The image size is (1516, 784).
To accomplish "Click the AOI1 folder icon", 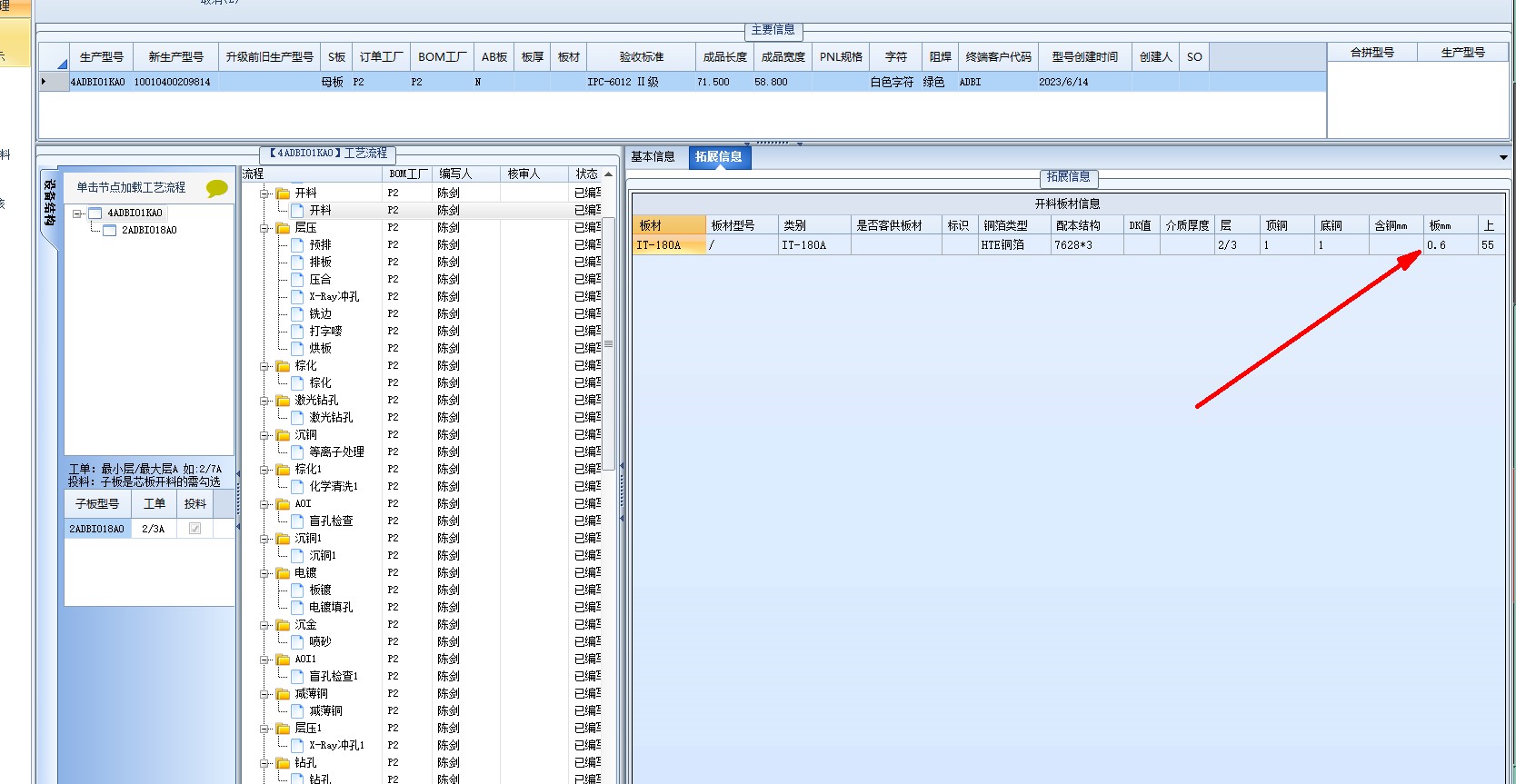I will point(283,660).
